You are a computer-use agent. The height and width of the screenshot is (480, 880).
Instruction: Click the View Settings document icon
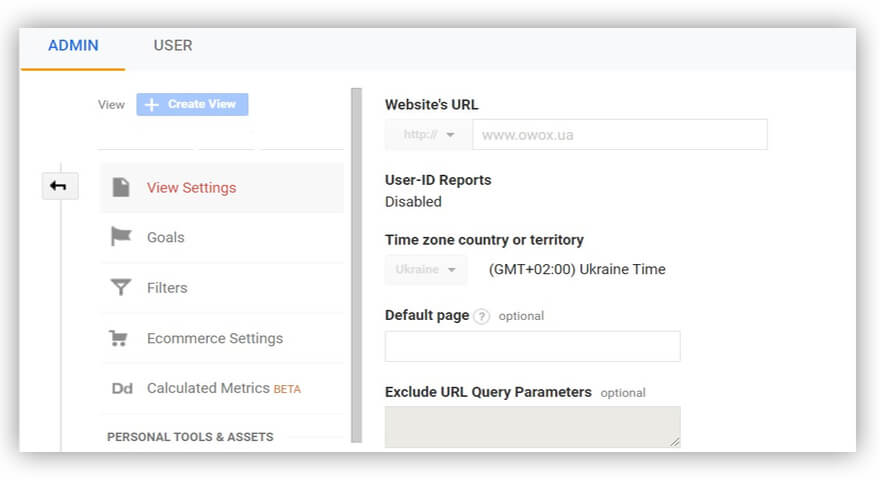(x=121, y=187)
